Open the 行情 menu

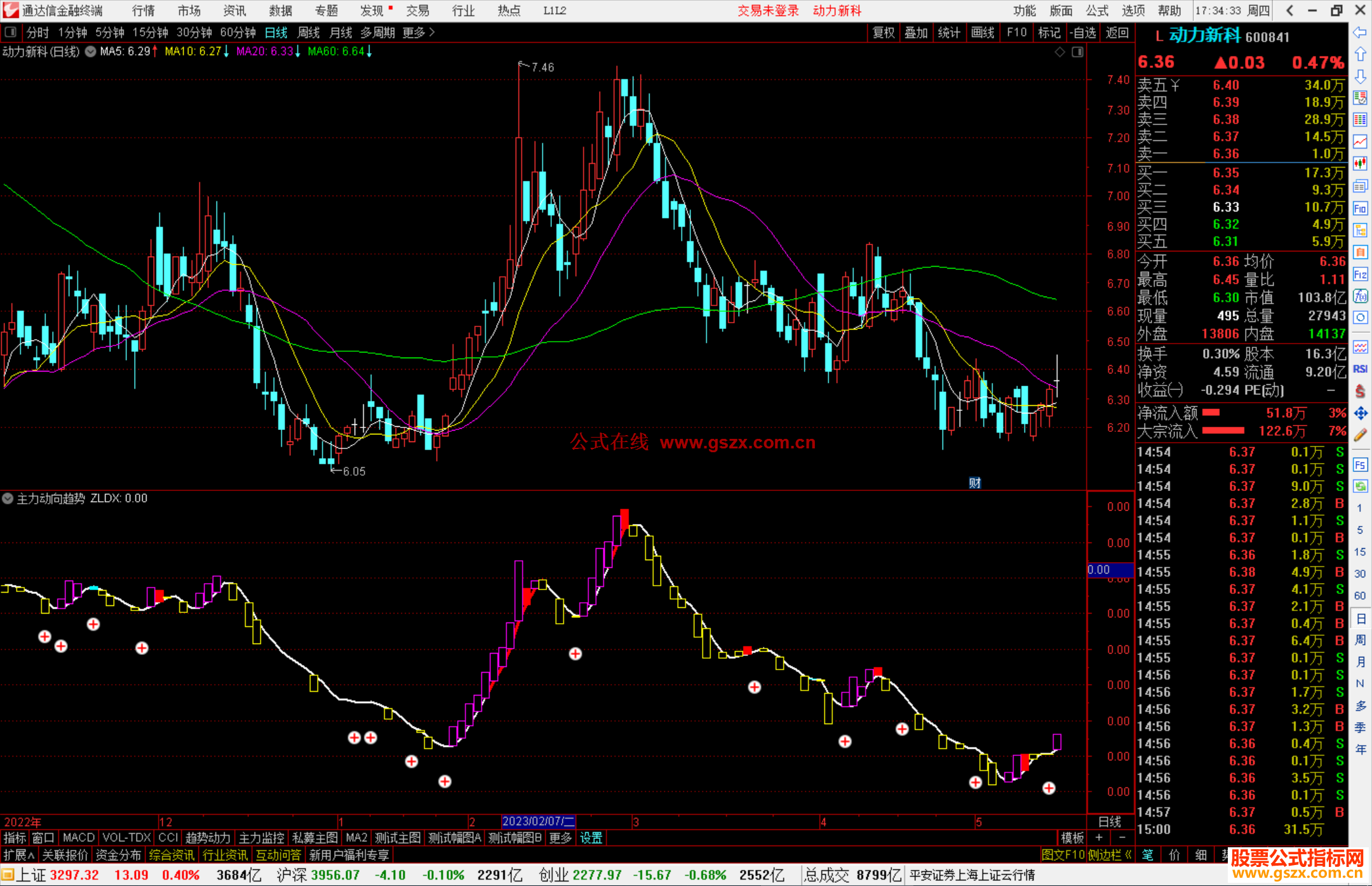(x=143, y=11)
